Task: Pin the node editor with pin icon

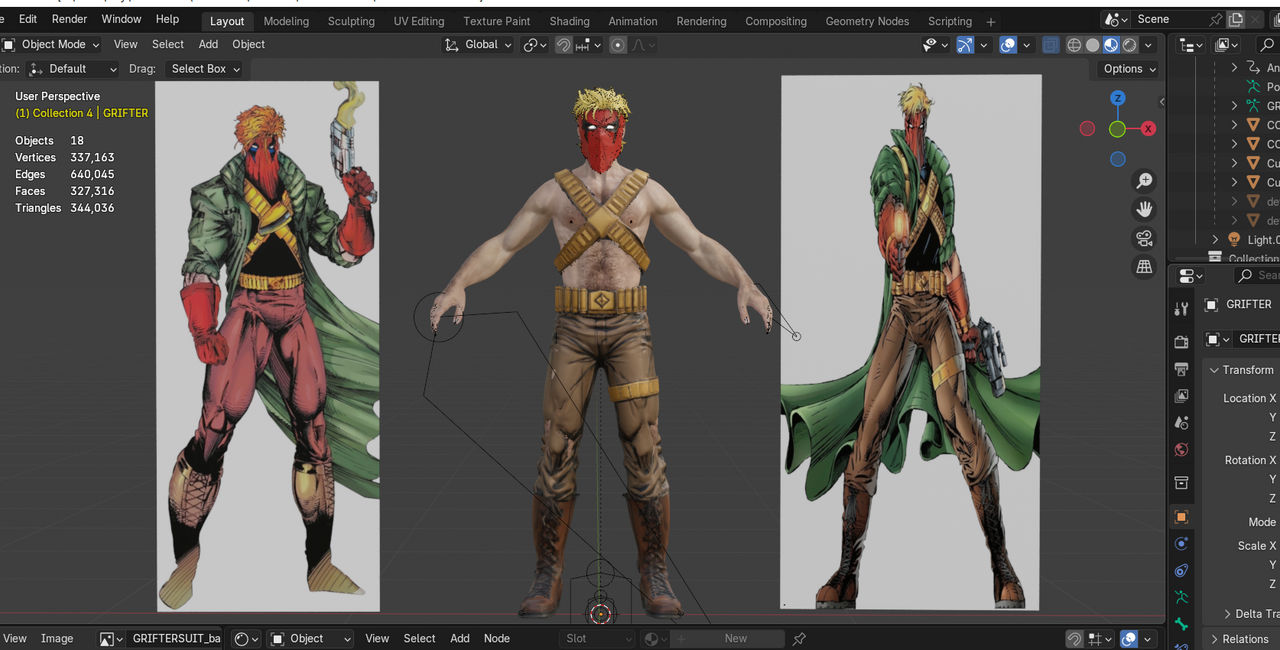Action: coord(799,639)
